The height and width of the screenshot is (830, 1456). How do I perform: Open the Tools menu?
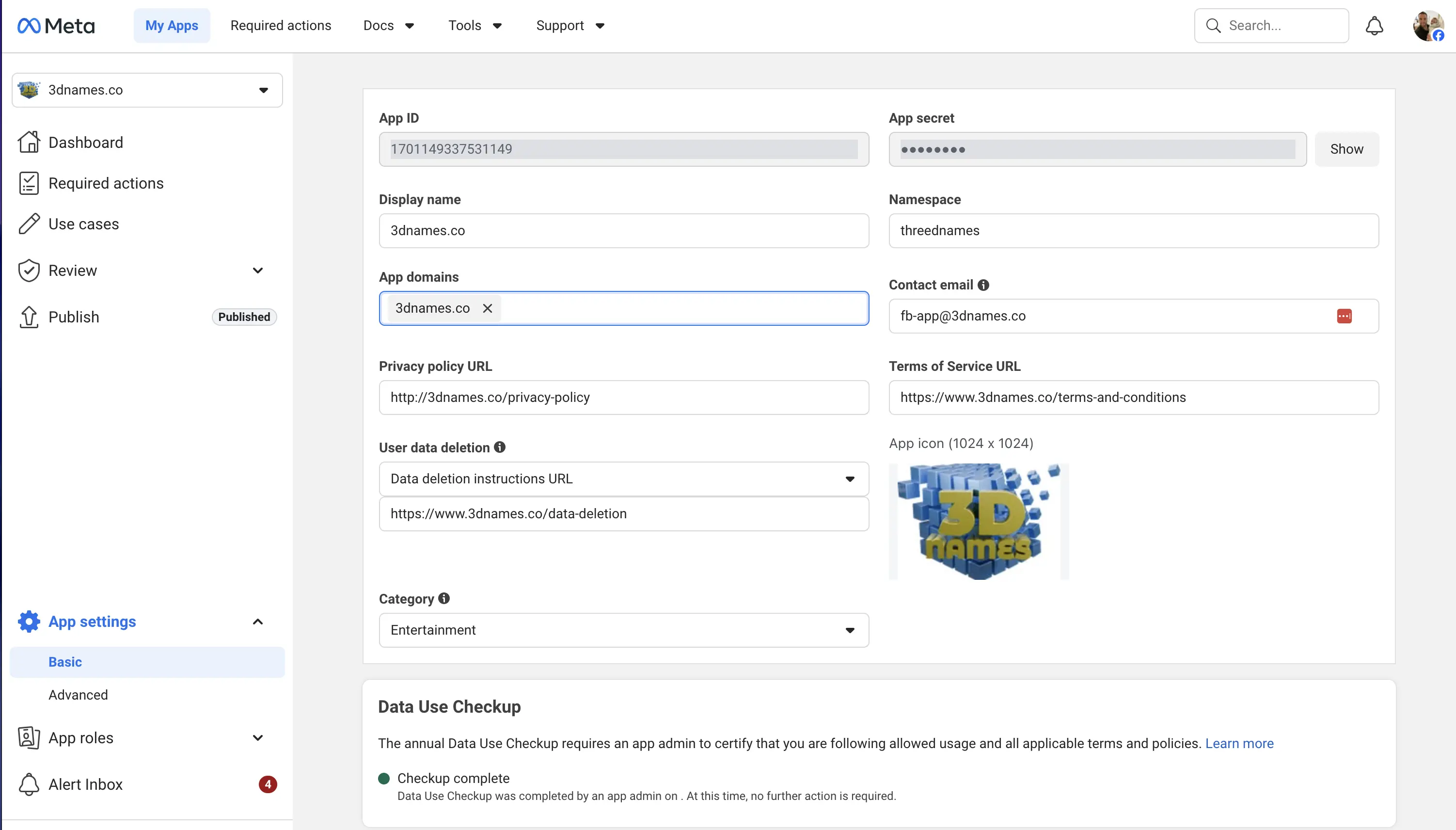475,26
